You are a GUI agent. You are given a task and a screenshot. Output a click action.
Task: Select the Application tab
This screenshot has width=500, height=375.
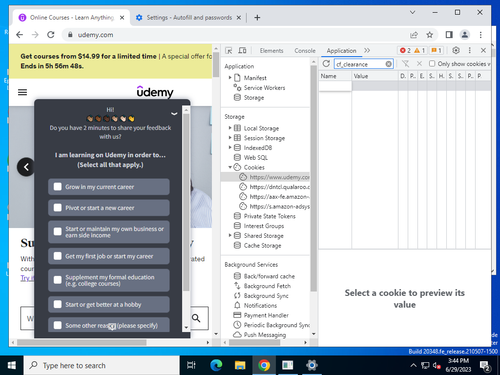(x=341, y=51)
